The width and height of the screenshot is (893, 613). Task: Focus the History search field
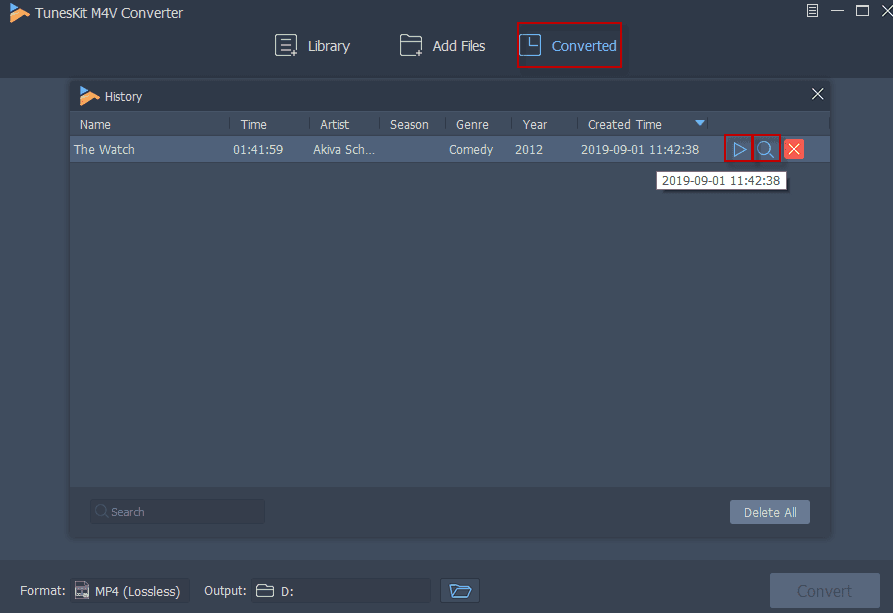pyautogui.click(x=177, y=512)
